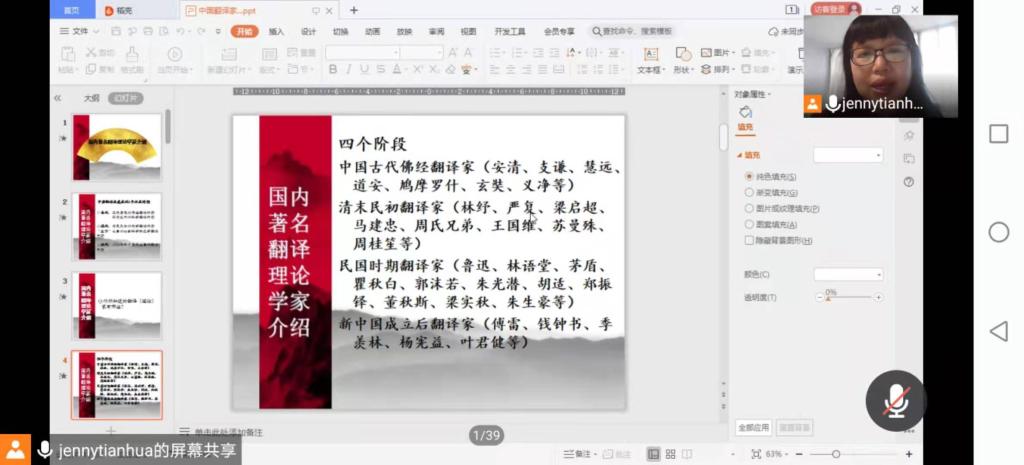Select the solid fill (纯色填充) radio button
The width and height of the screenshot is (1024, 465).
pos(749,176)
